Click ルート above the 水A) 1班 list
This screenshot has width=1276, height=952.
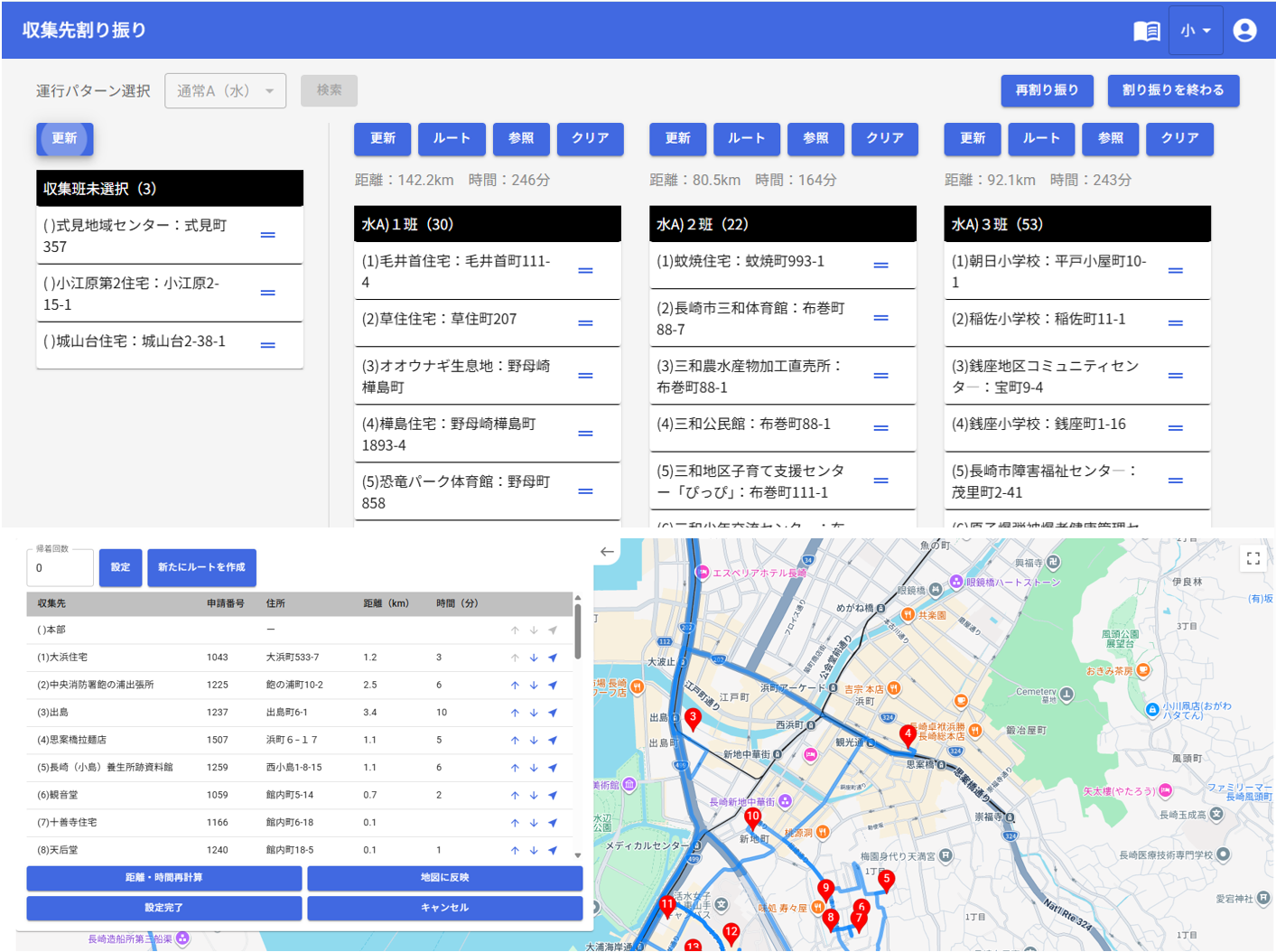point(452,138)
